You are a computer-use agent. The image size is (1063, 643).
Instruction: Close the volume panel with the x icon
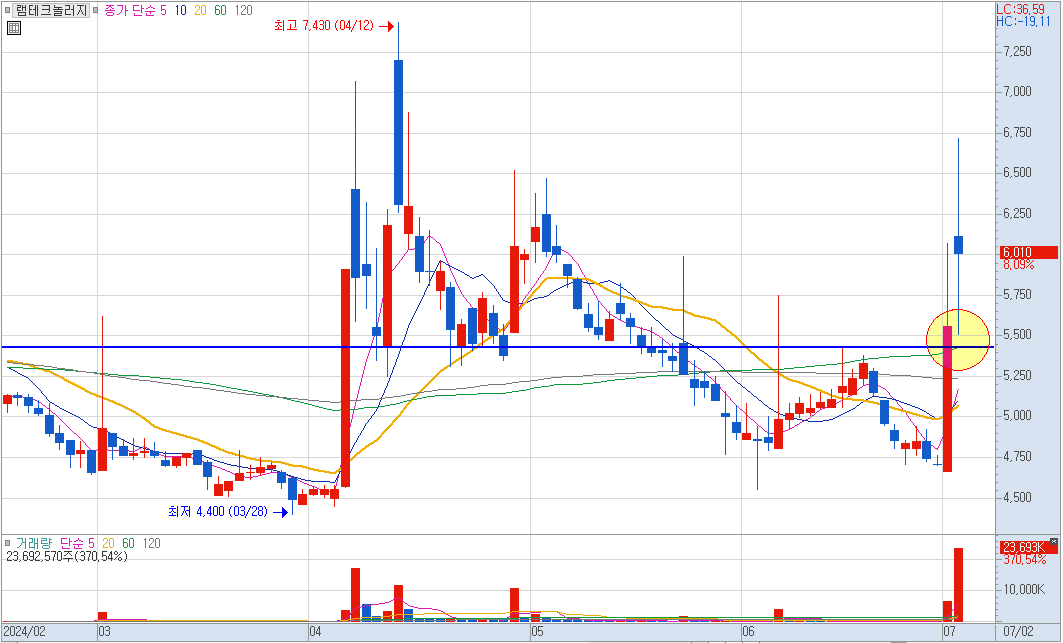coord(1054,542)
